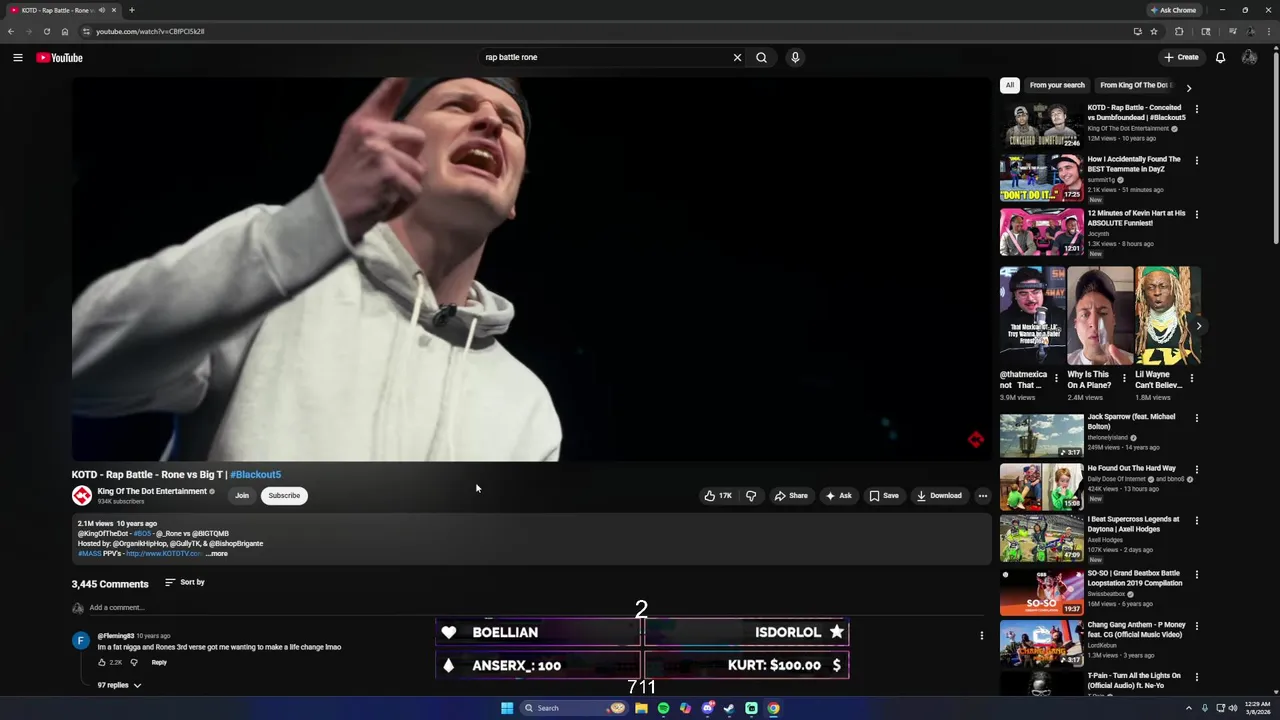Click Ask Chrome button
This screenshot has height=720, width=1280.
[x=1173, y=10]
